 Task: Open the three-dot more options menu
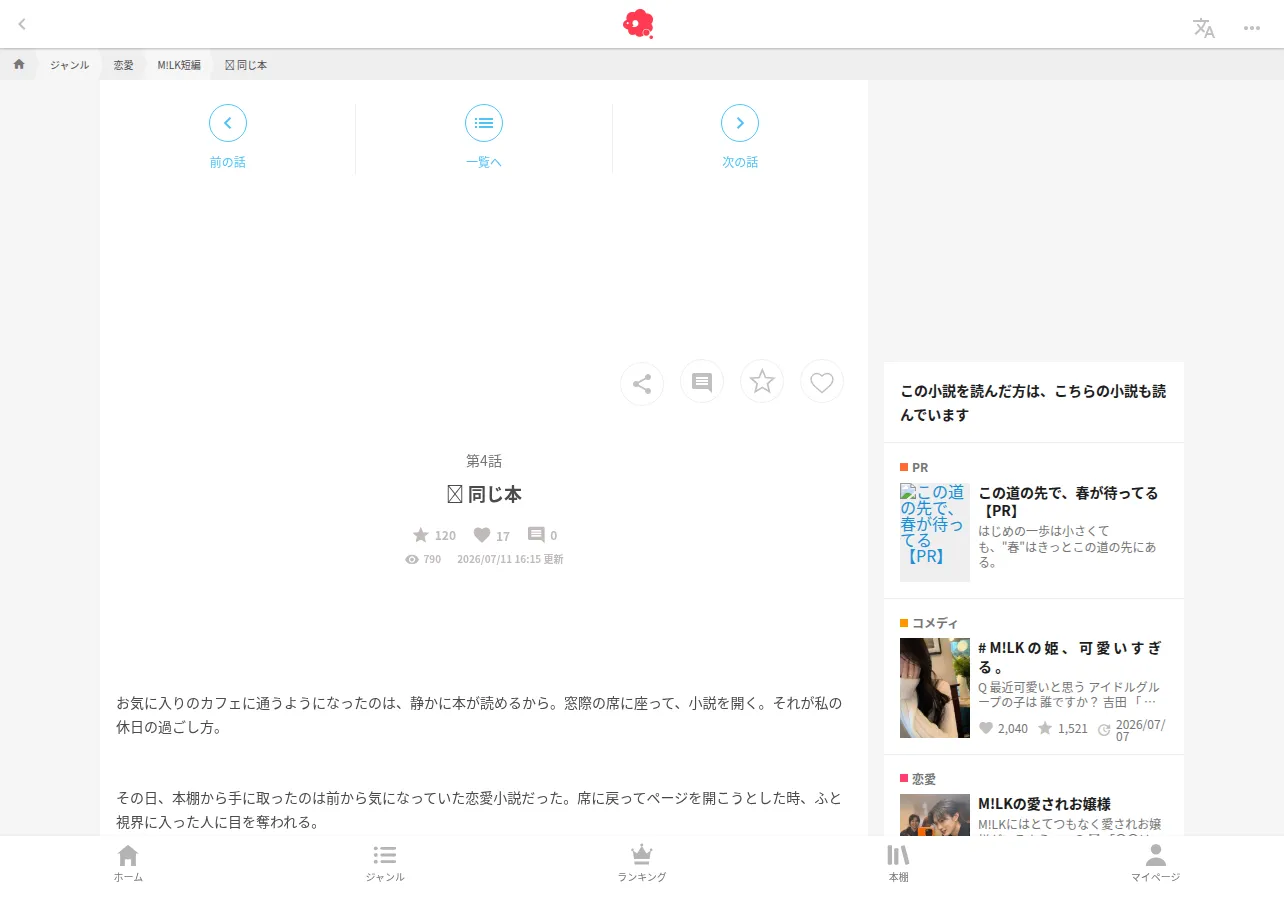(1252, 28)
